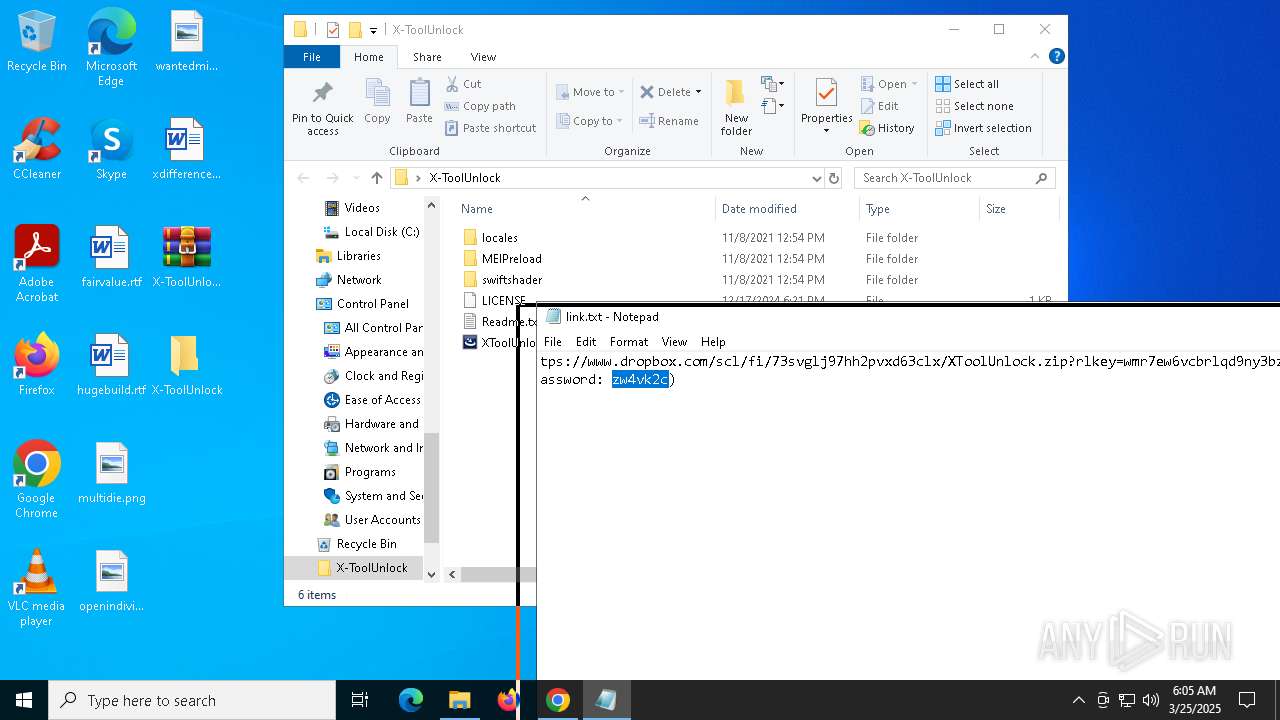The image size is (1280, 720).
Task: Click Edit in Open group
Action: pyautogui.click(x=879, y=106)
